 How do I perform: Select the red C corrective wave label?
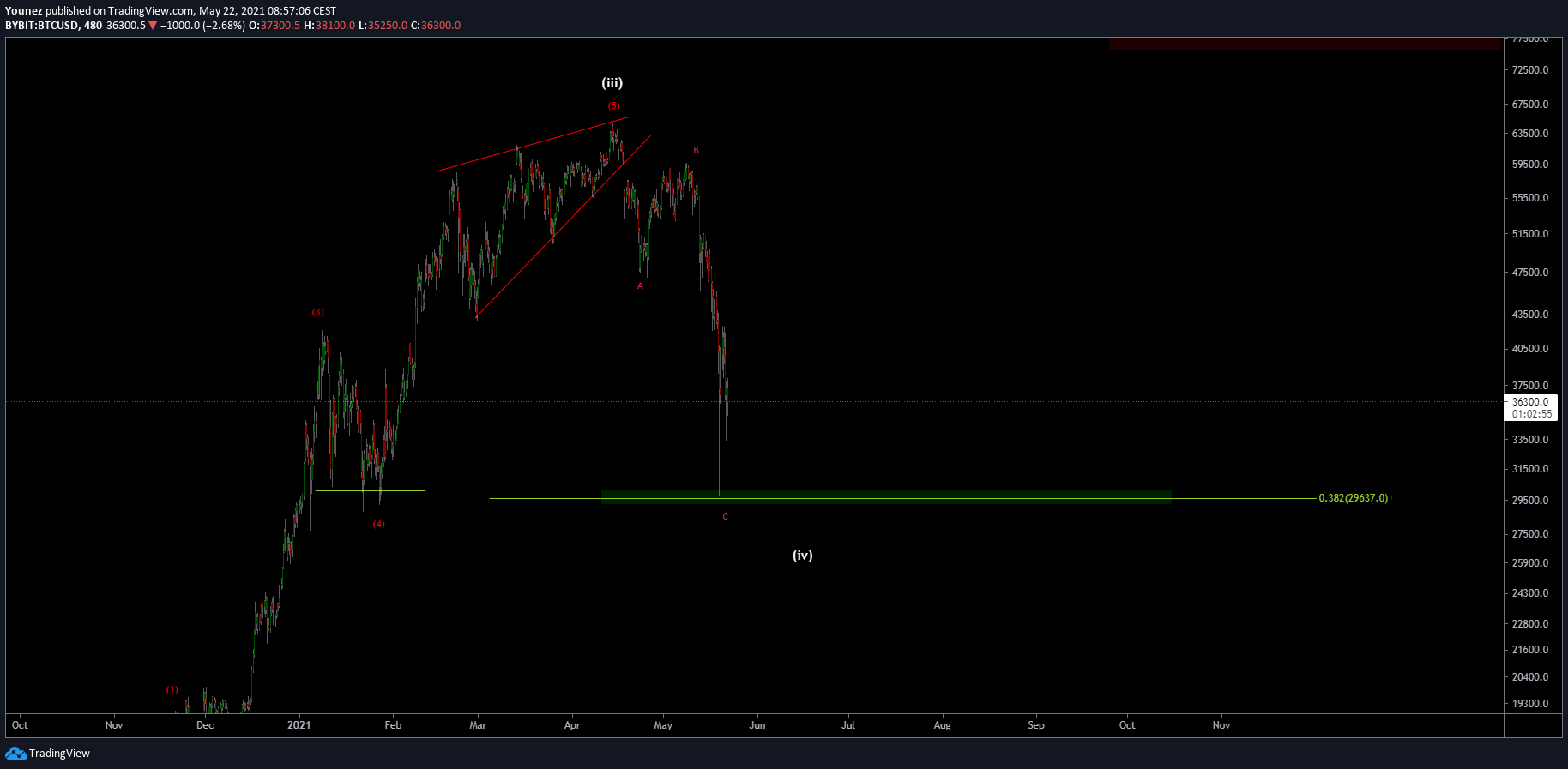(x=725, y=517)
